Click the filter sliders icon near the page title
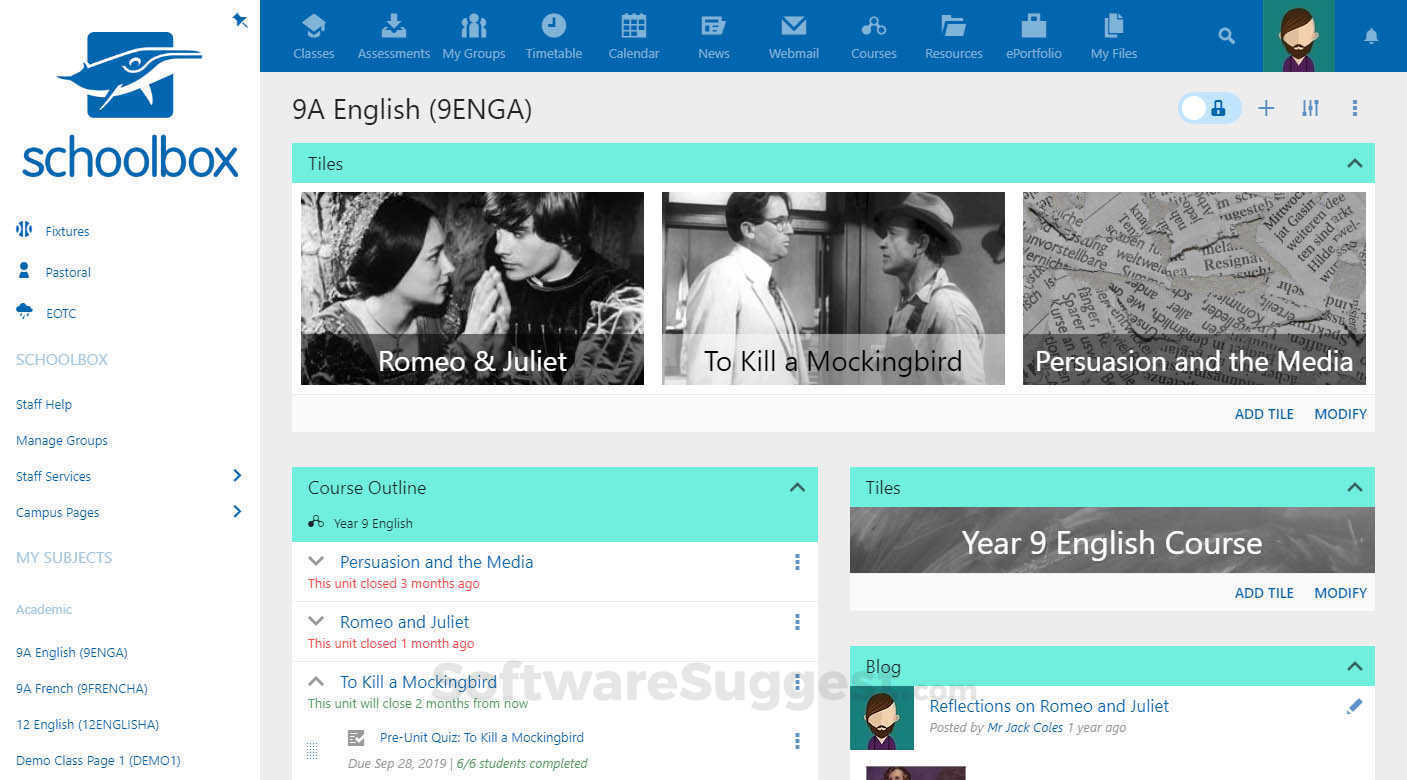Viewport: 1407px width, 780px height. point(1310,108)
